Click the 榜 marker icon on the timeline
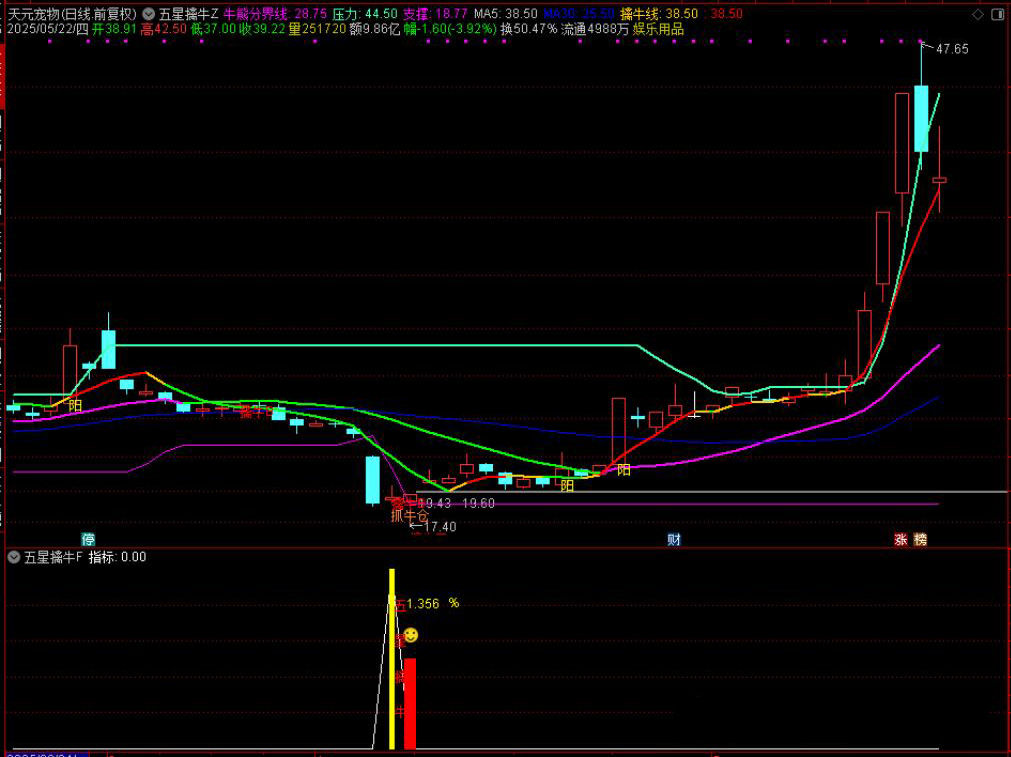This screenshot has height=757, width=1011. (x=920, y=540)
